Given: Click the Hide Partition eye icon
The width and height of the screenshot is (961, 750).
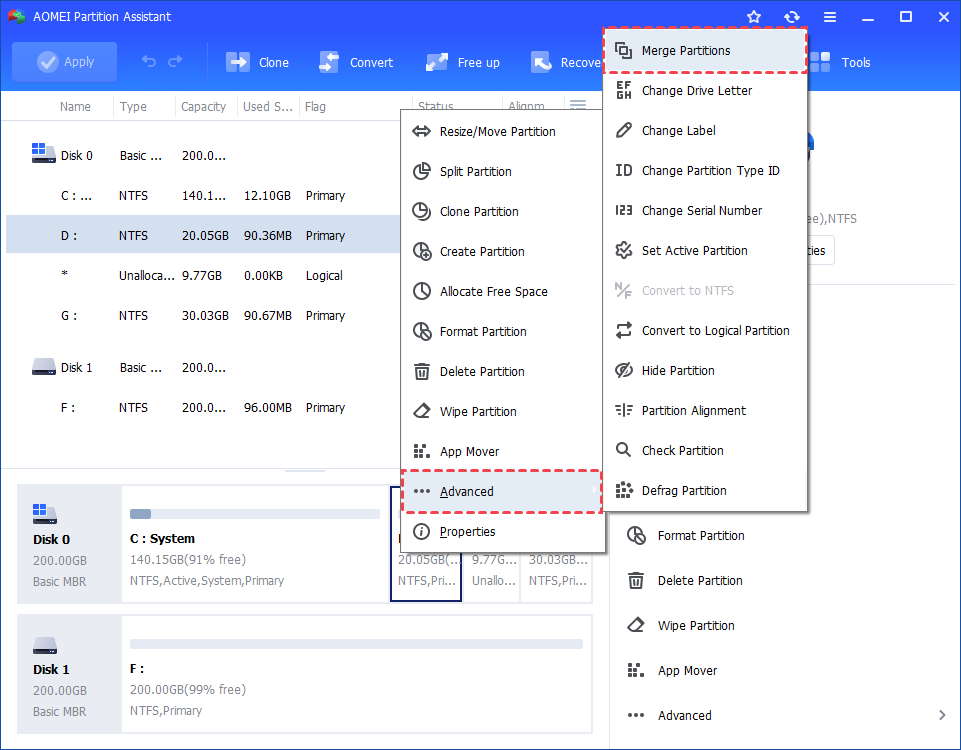Looking at the screenshot, I should pyautogui.click(x=623, y=371).
